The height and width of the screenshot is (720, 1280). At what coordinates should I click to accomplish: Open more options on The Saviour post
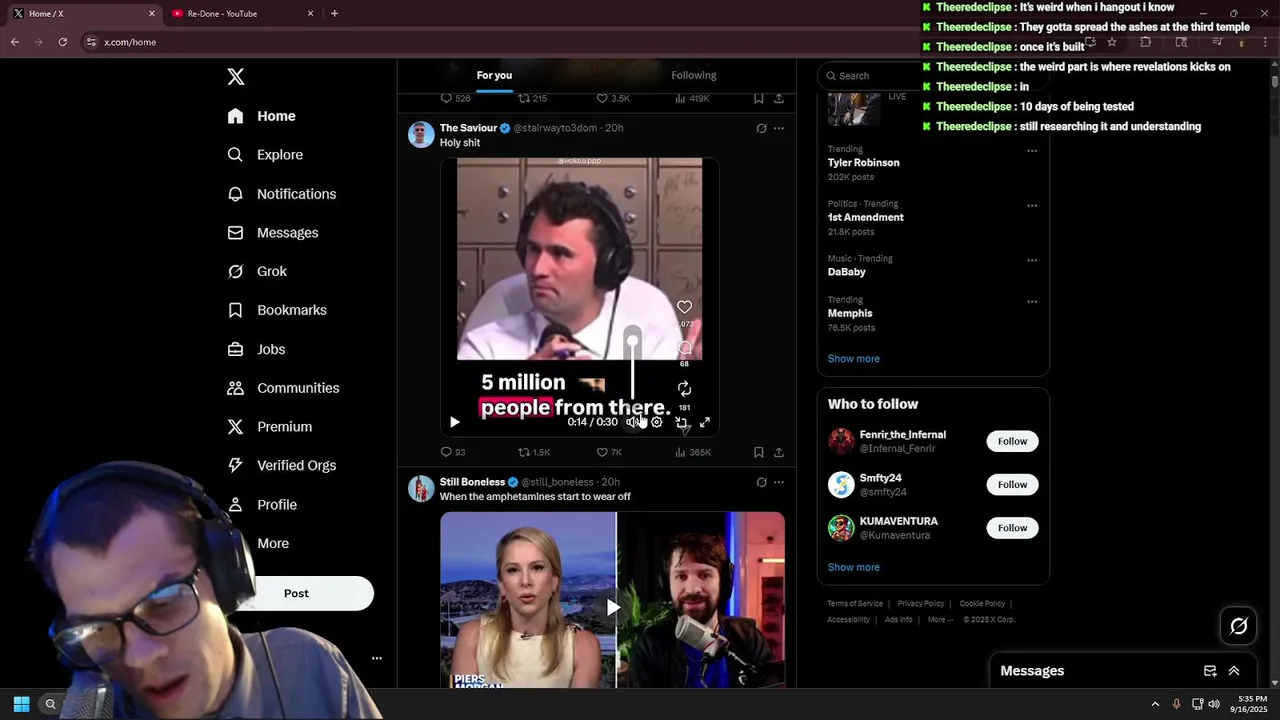pos(779,128)
